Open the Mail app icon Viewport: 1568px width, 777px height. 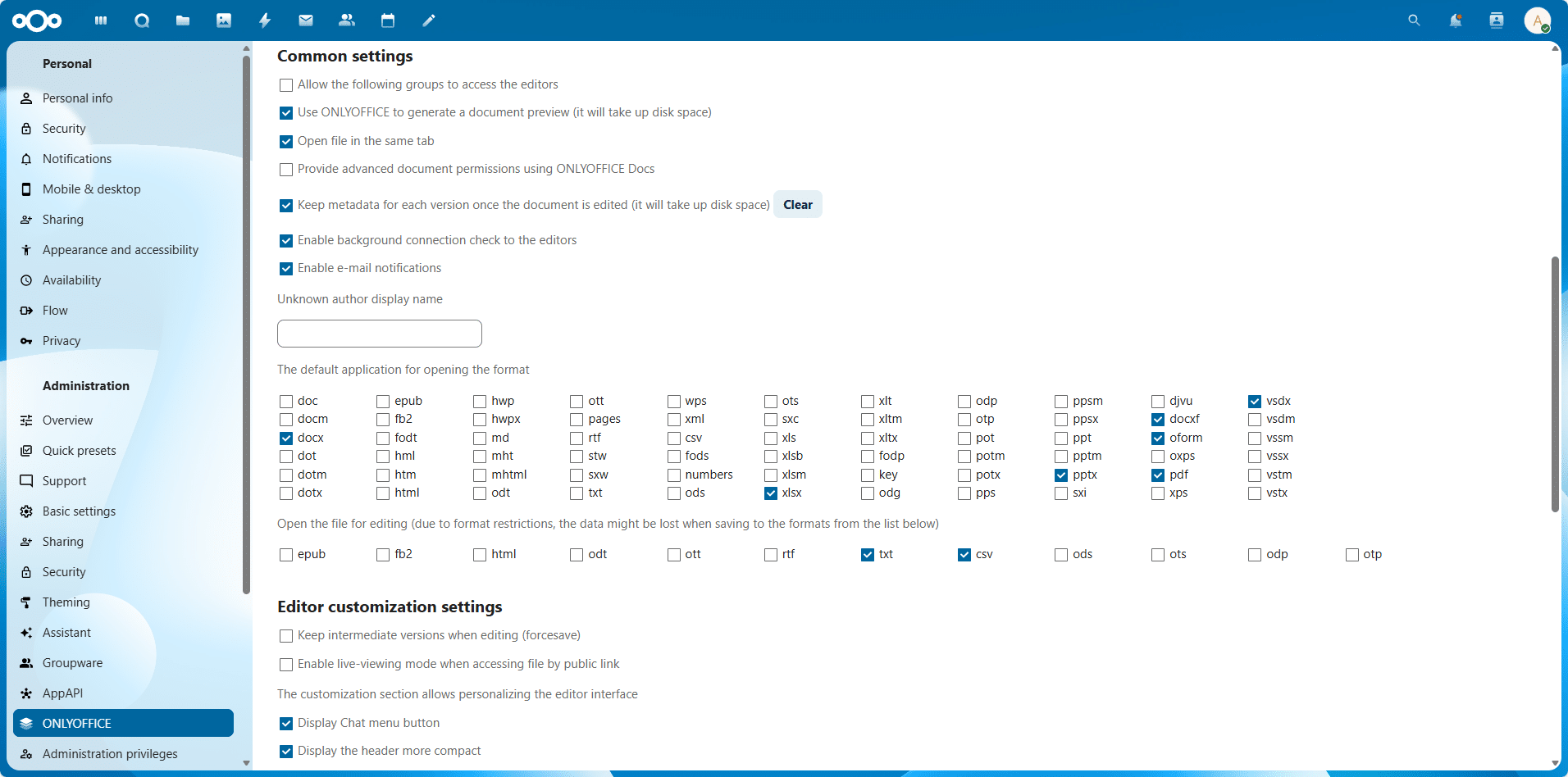pyautogui.click(x=306, y=20)
